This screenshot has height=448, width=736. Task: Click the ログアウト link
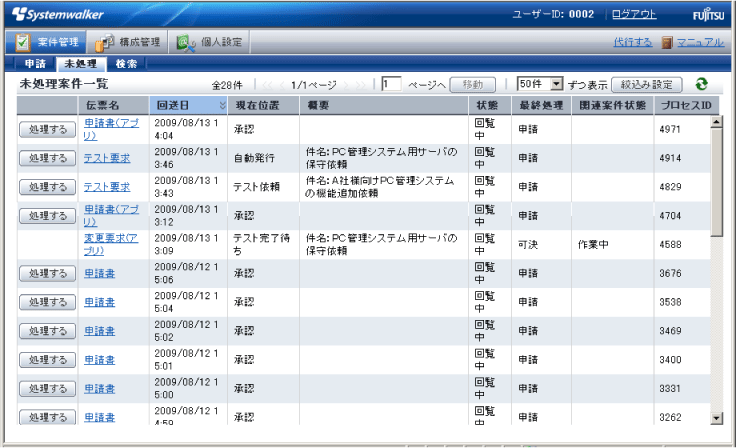(634, 14)
